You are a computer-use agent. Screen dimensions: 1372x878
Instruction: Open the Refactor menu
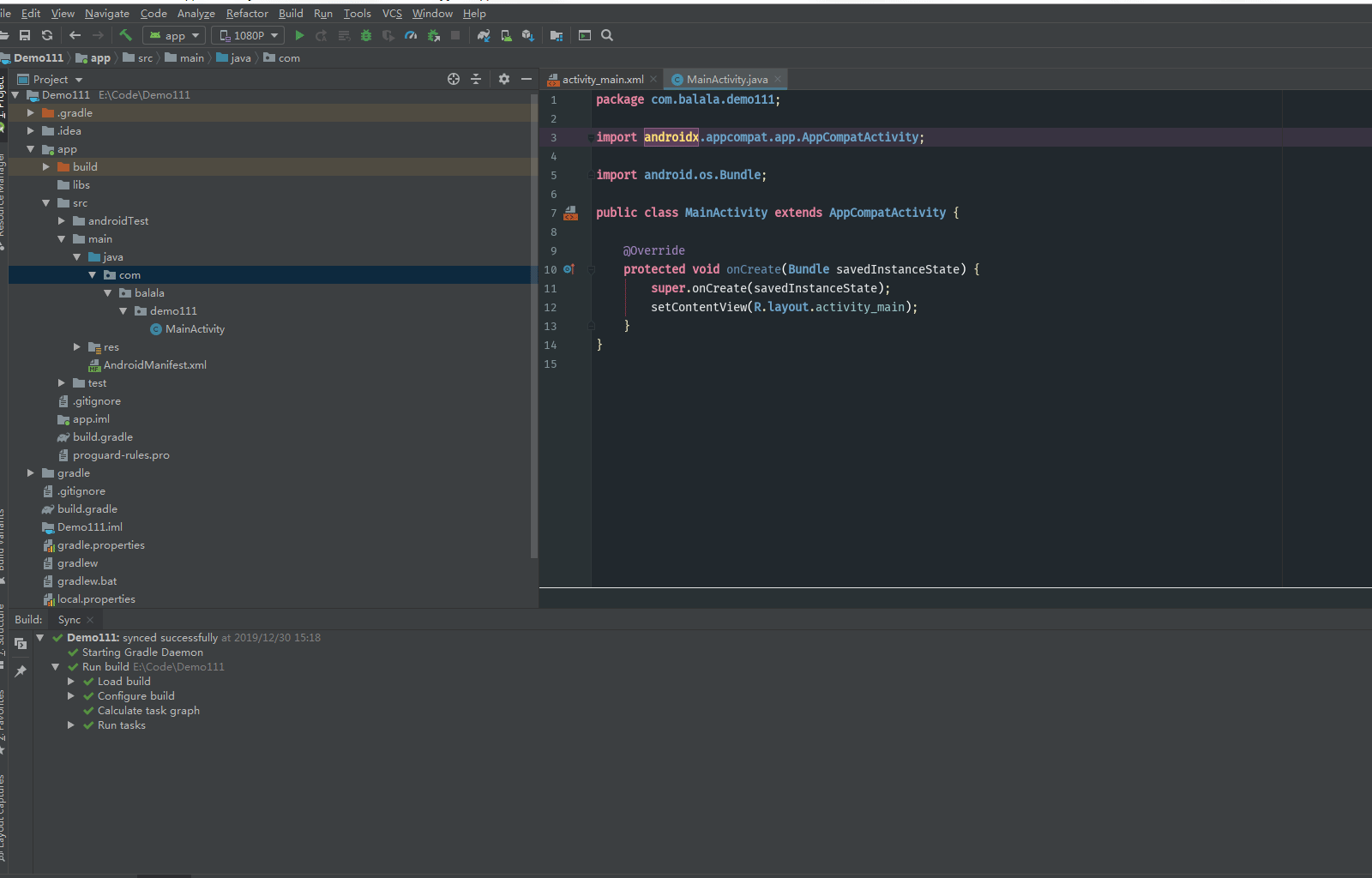(x=247, y=13)
